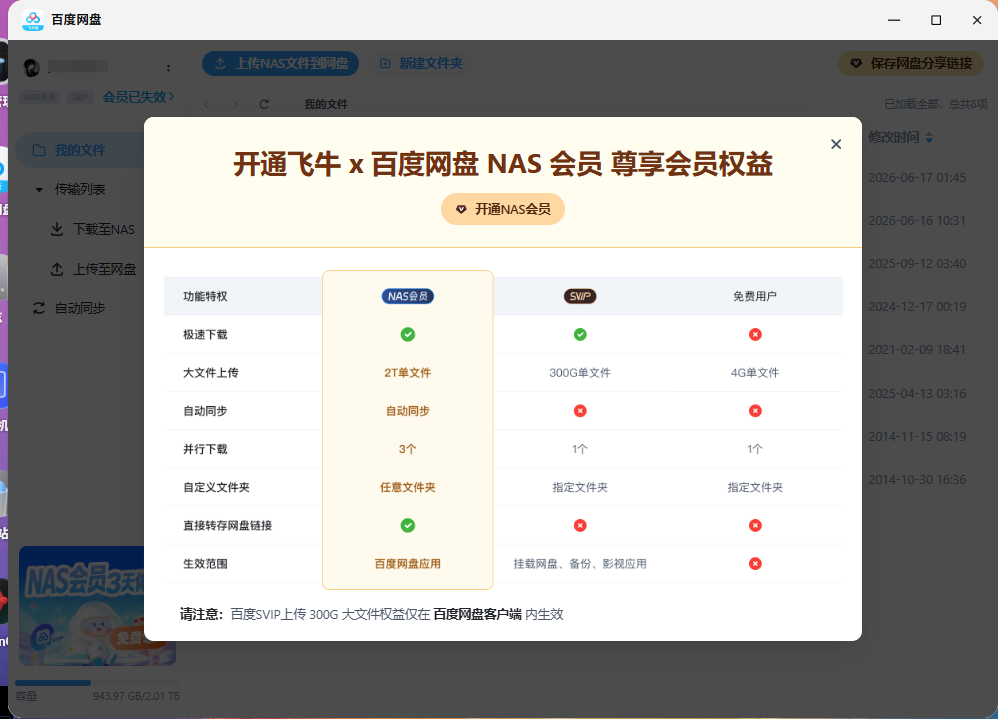
Task: Click the 任意文件夹 cell
Action: 407,487
